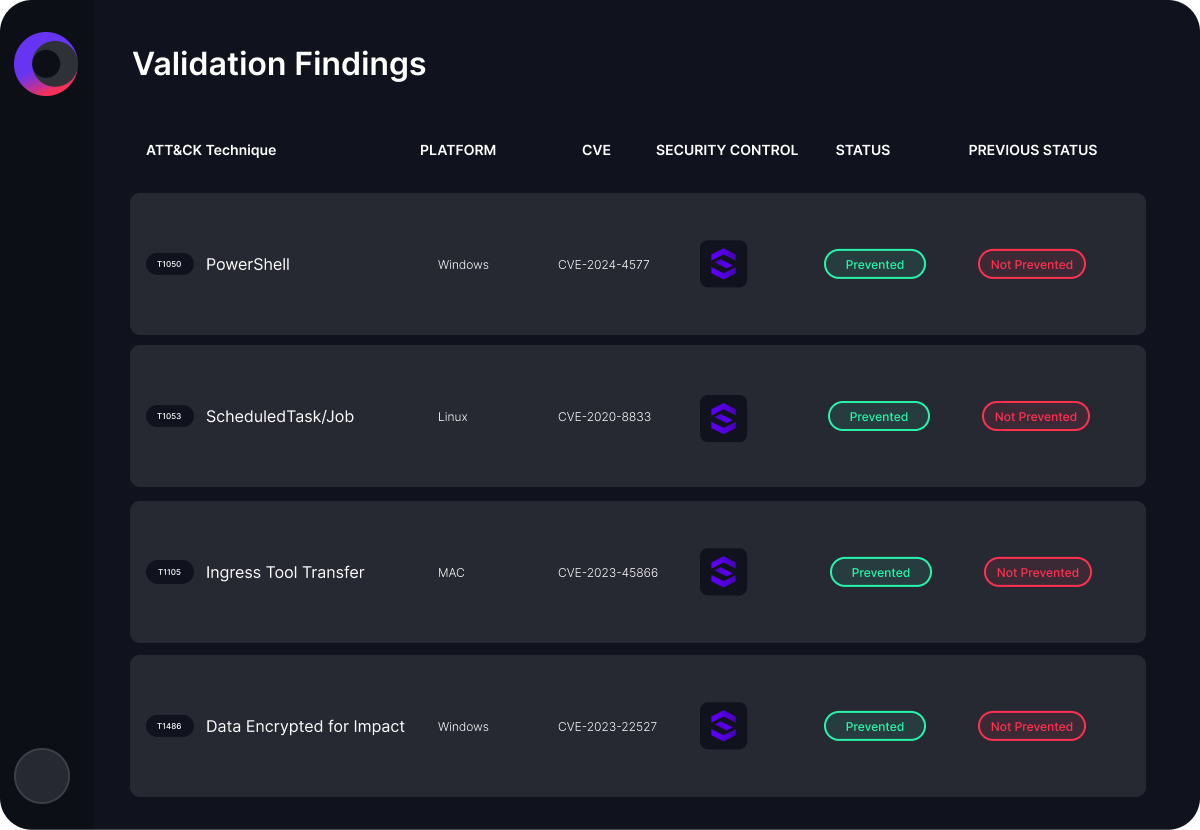Sort by ATT&CK Technique column header
Viewport: 1200px width, 830px height.
click(x=211, y=150)
